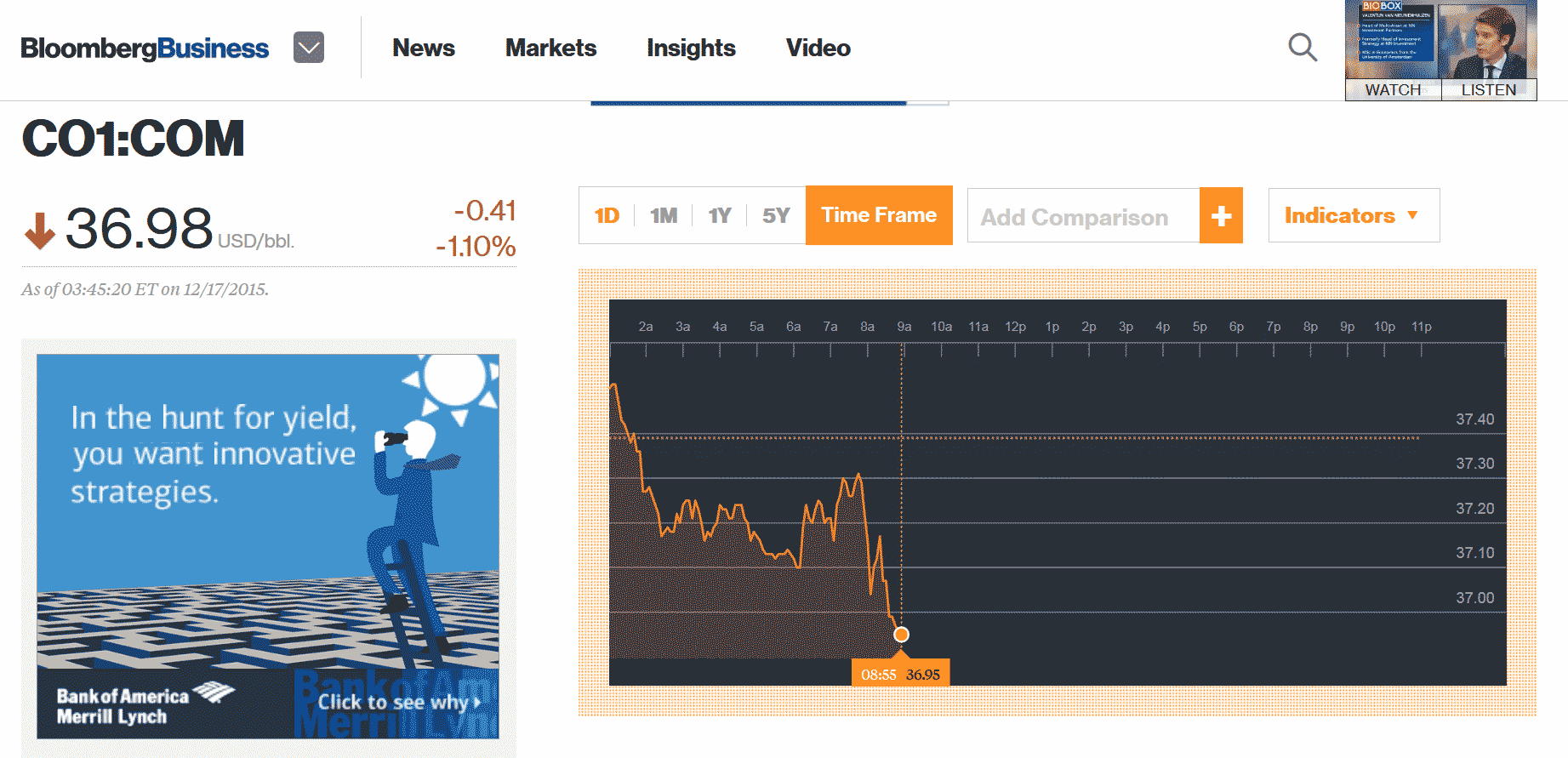Open the Video section
1568x758 pixels.
pos(818,48)
